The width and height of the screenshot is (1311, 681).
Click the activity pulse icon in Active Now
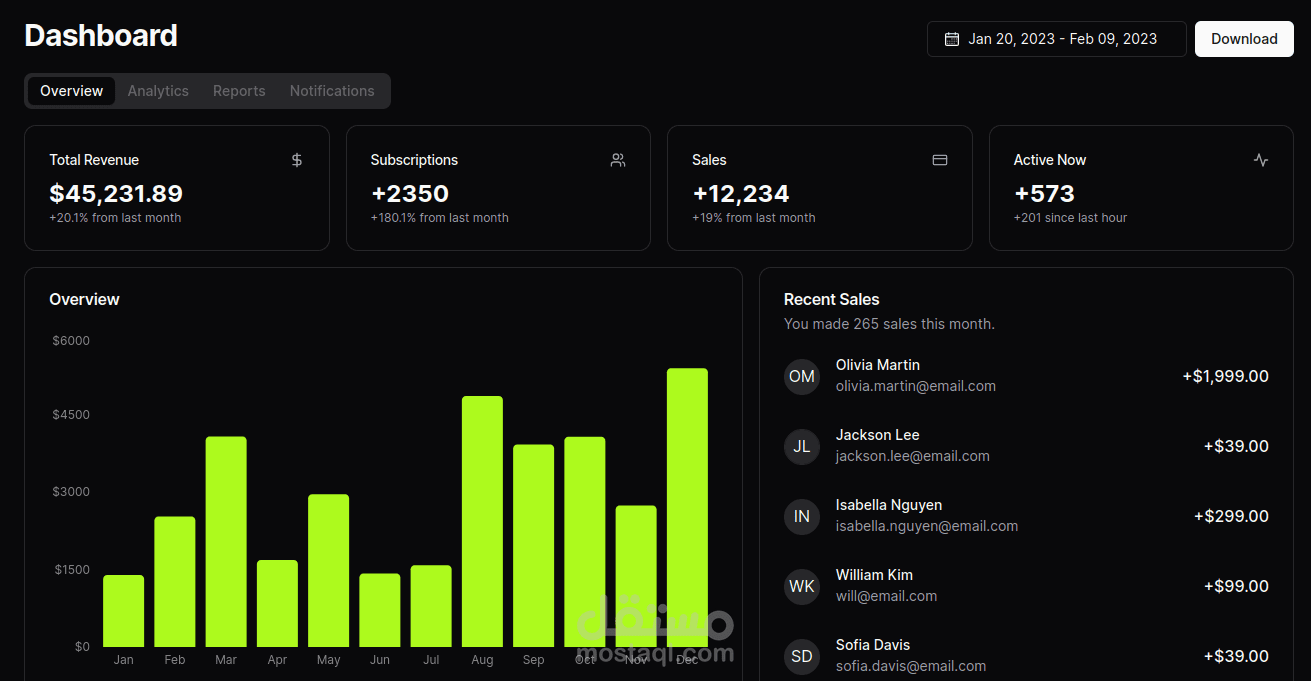[x=1261, y=160]
